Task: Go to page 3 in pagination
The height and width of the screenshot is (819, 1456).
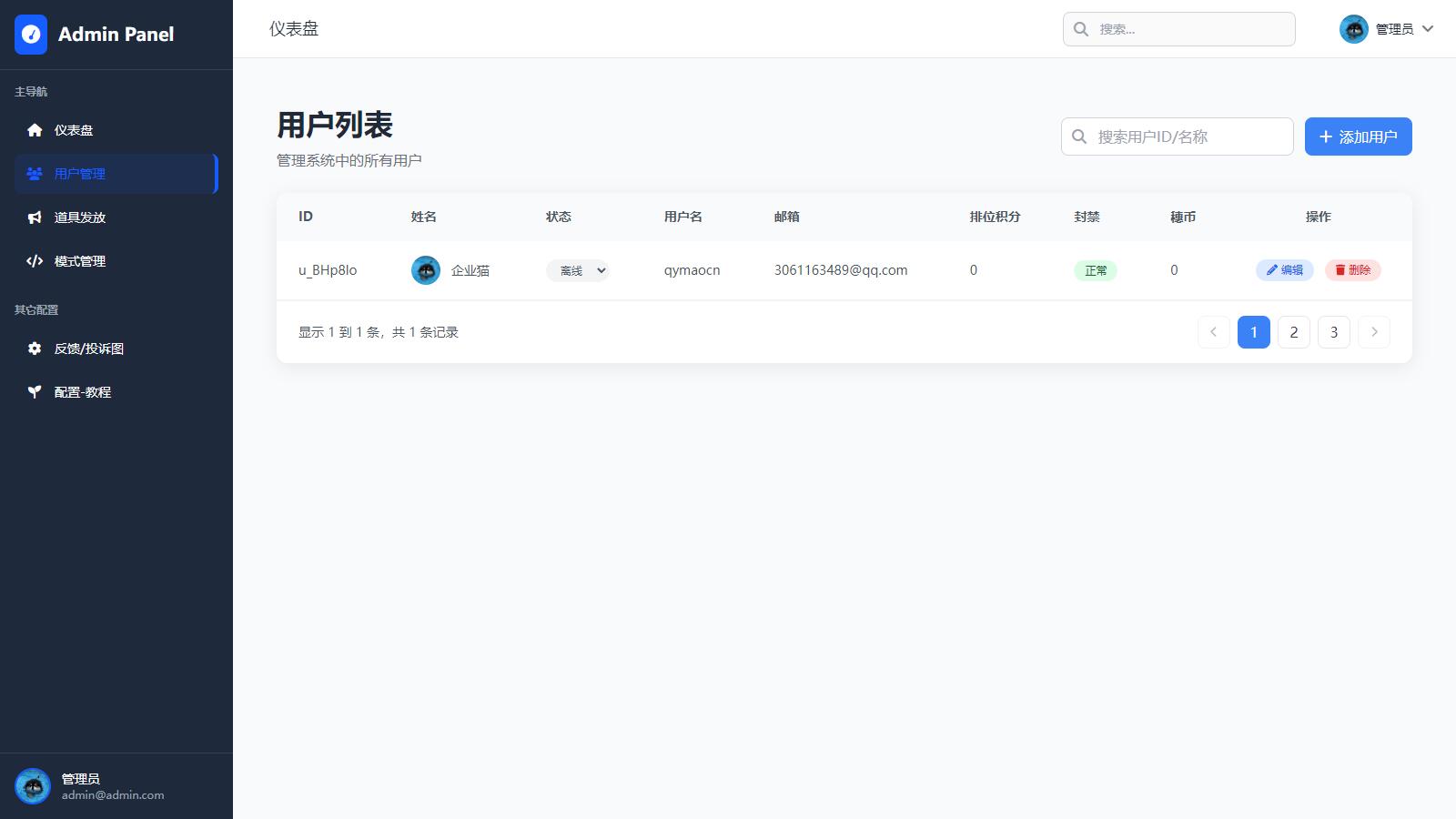Action: pos(1333,332)
